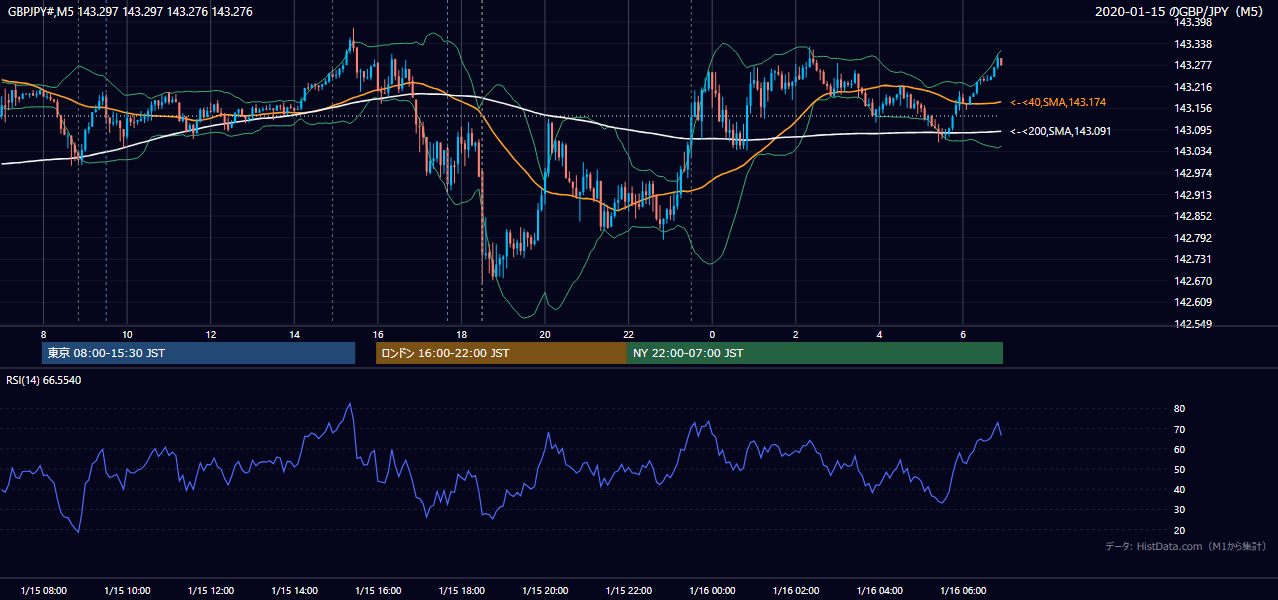Click price axis value 143.338
The width and height of the screenshot is (1278, 600).
pos(1192,44)
